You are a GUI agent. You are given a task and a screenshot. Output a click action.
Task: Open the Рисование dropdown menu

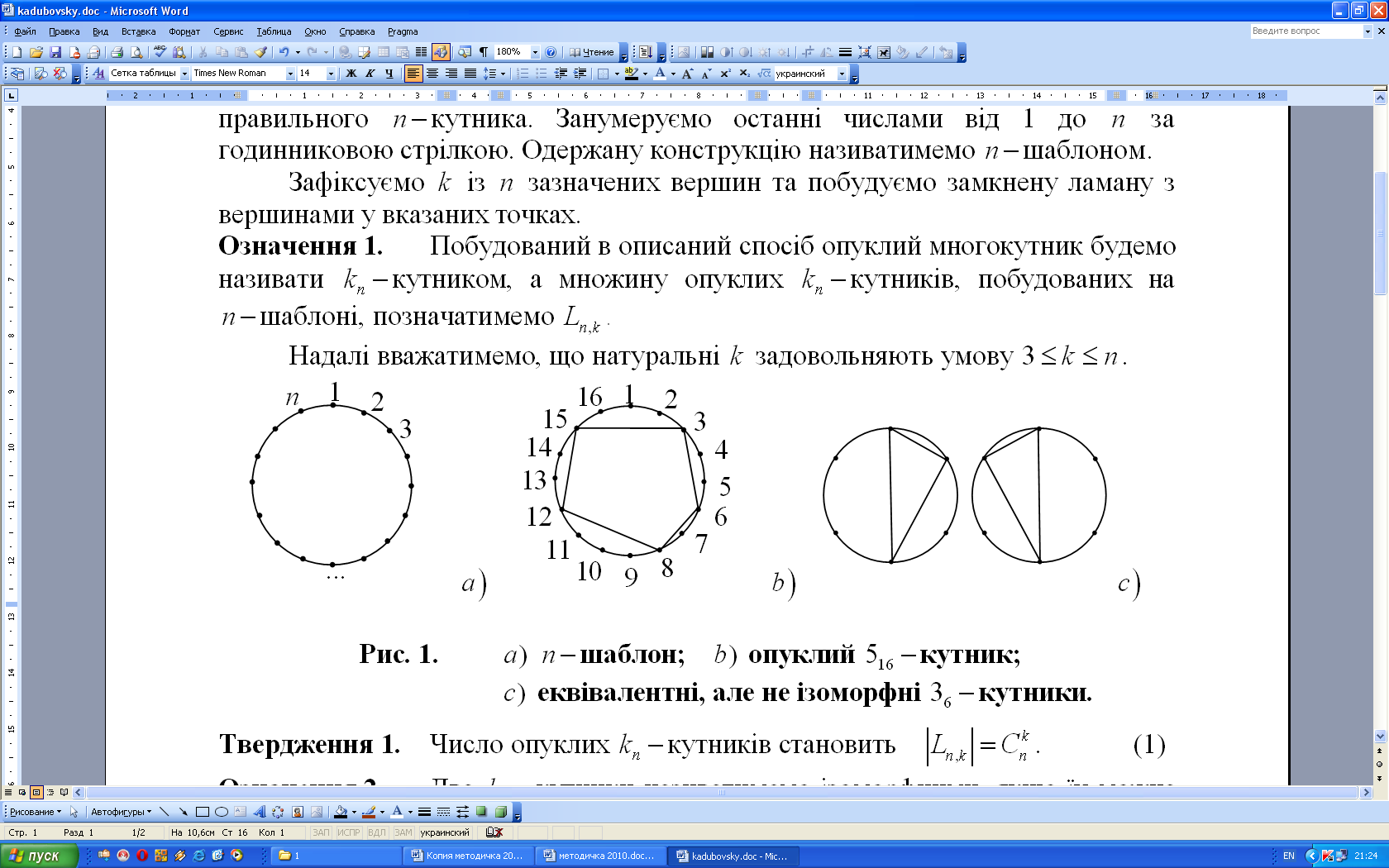[x=35, y=812]
